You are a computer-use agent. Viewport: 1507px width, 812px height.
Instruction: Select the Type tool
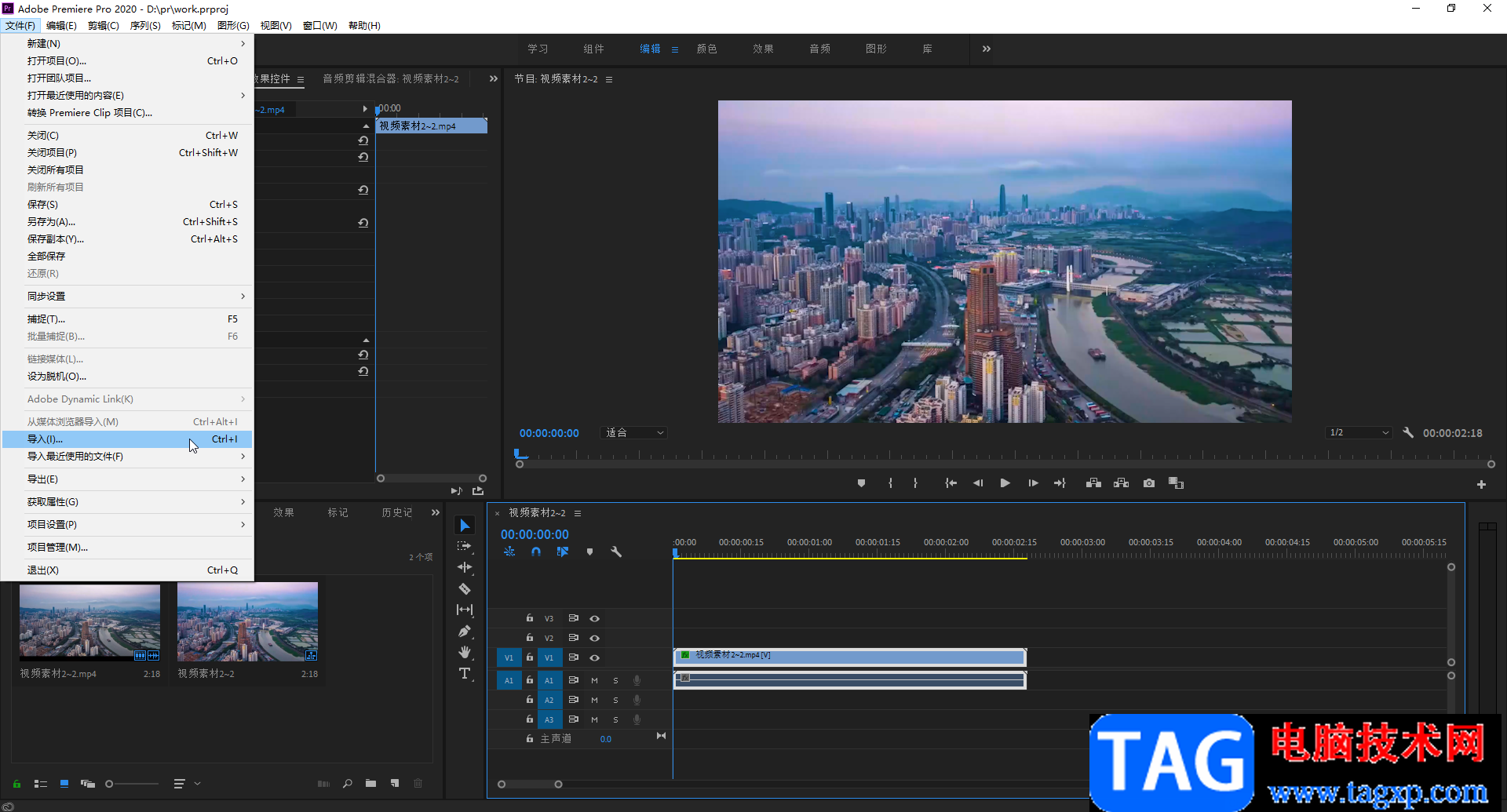(465, 673)
